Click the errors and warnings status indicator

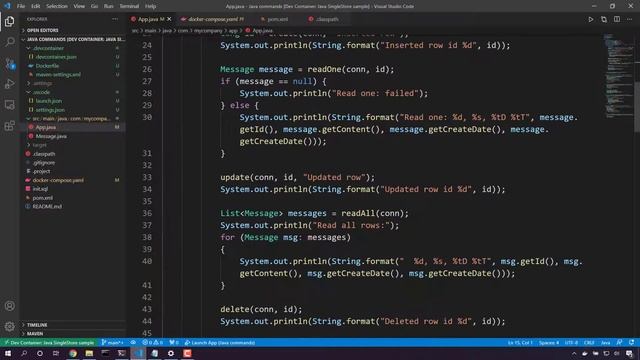(153, 342)
